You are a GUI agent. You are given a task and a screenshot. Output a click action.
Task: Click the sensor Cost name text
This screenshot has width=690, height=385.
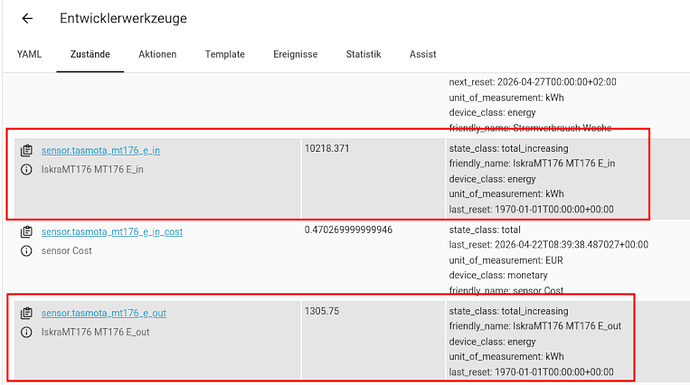coord(66,251)
